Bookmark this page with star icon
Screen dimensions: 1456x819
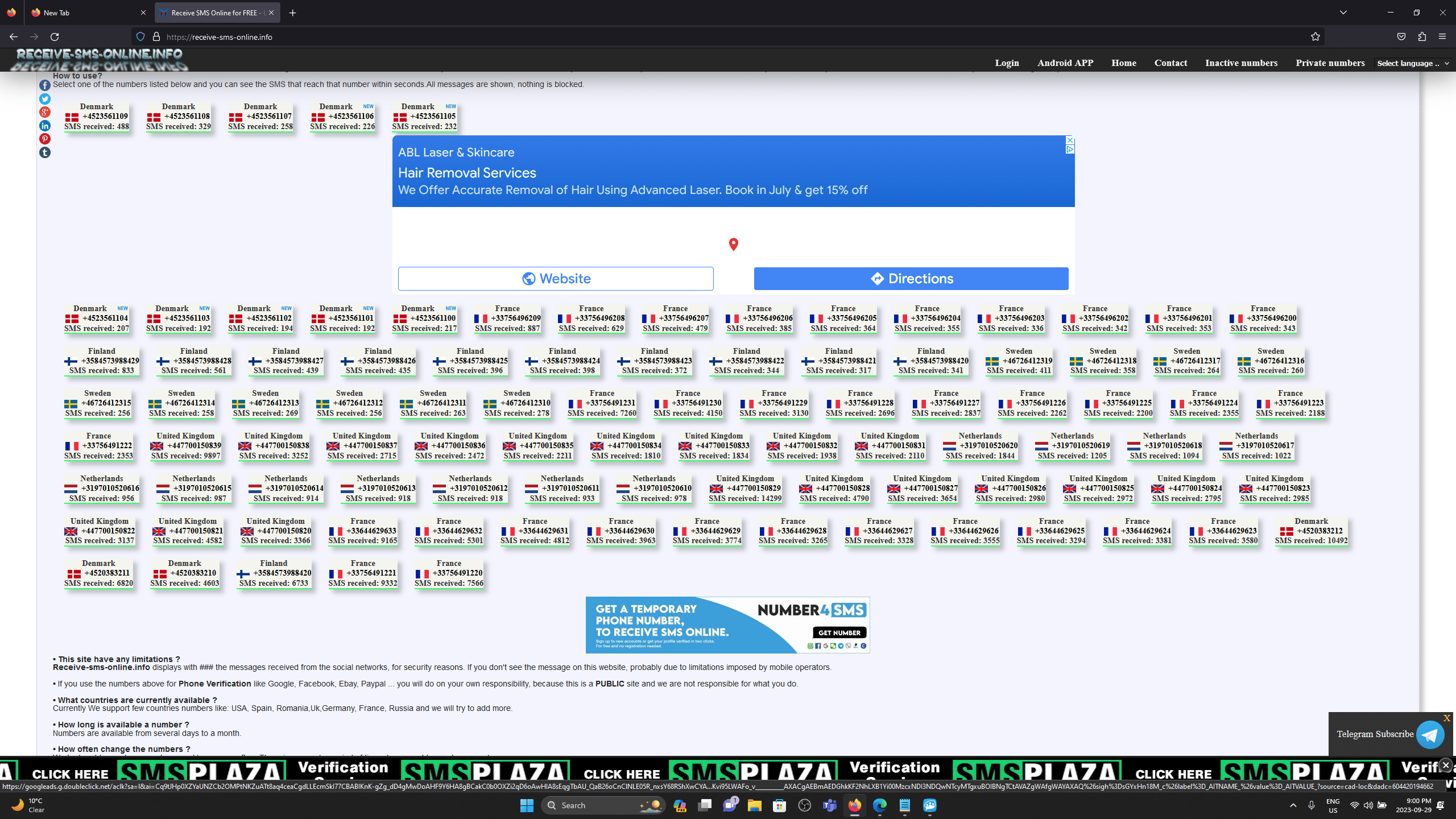(x=1315, y=37)
